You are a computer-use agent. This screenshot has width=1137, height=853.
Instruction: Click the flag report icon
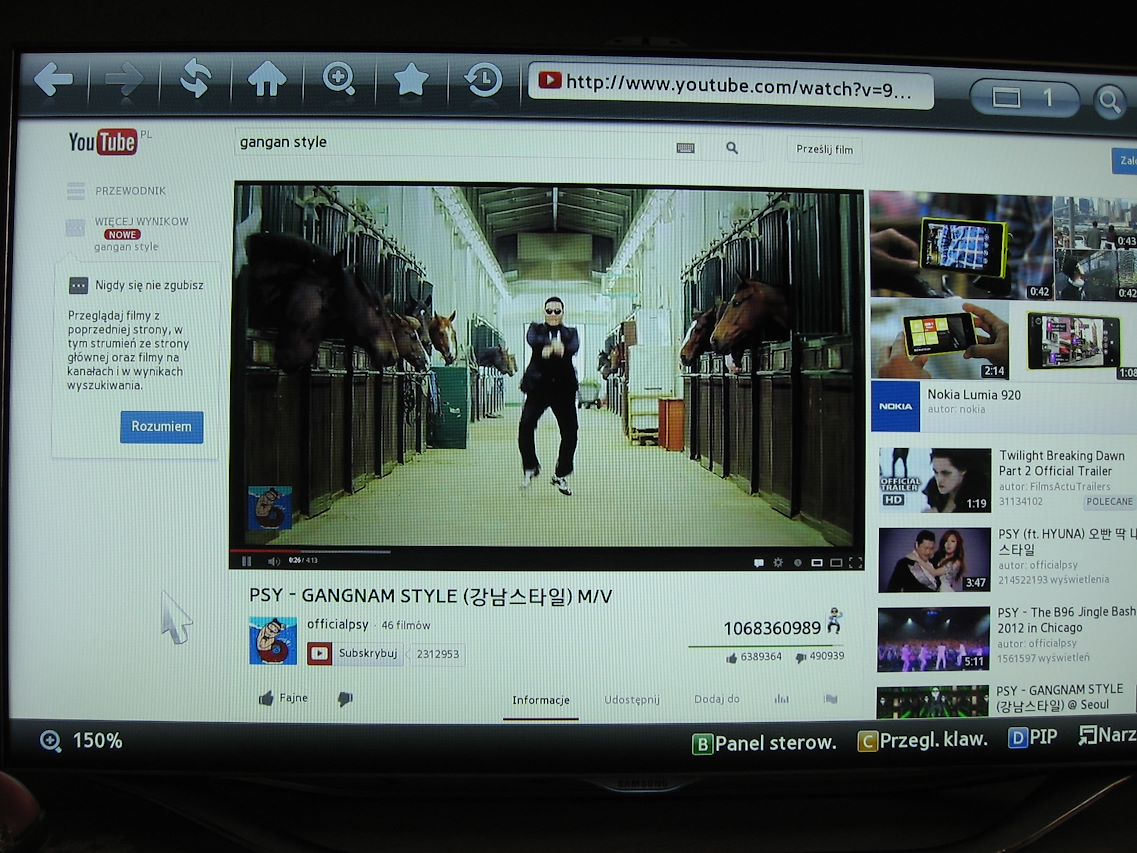pyautogui.click(x=830, y=699)
